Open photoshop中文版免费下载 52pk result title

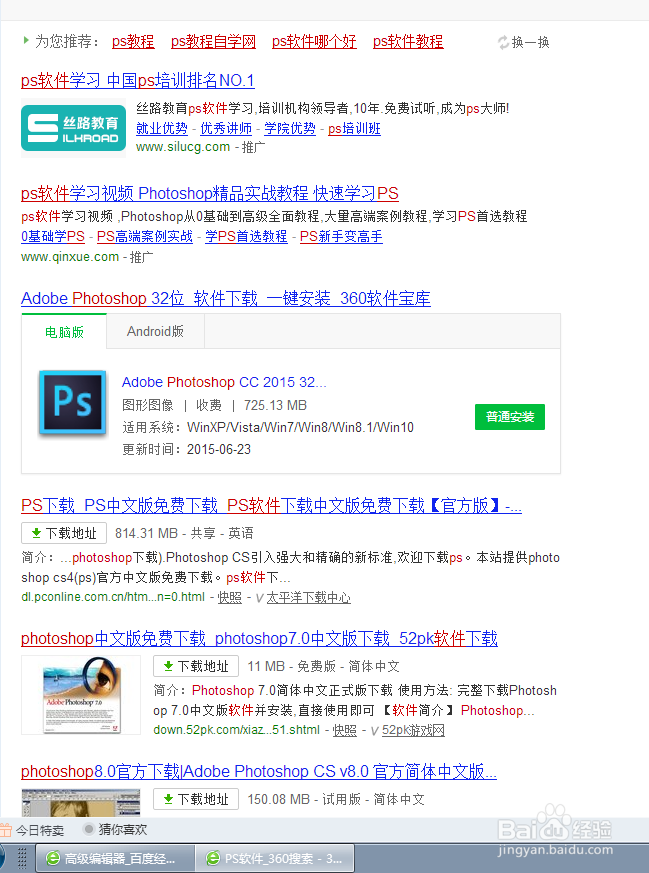[x=259, y=638]
